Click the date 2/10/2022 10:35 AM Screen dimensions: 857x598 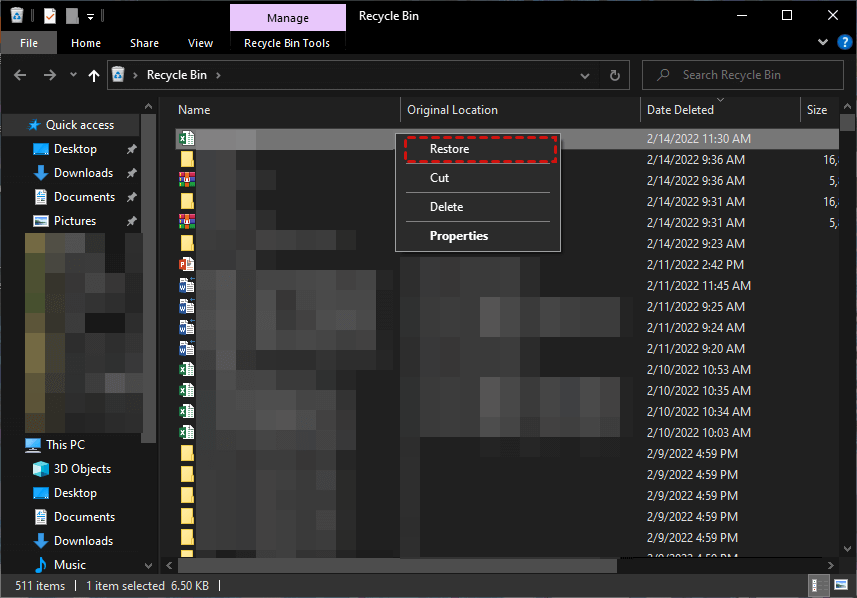coord(698,391)
